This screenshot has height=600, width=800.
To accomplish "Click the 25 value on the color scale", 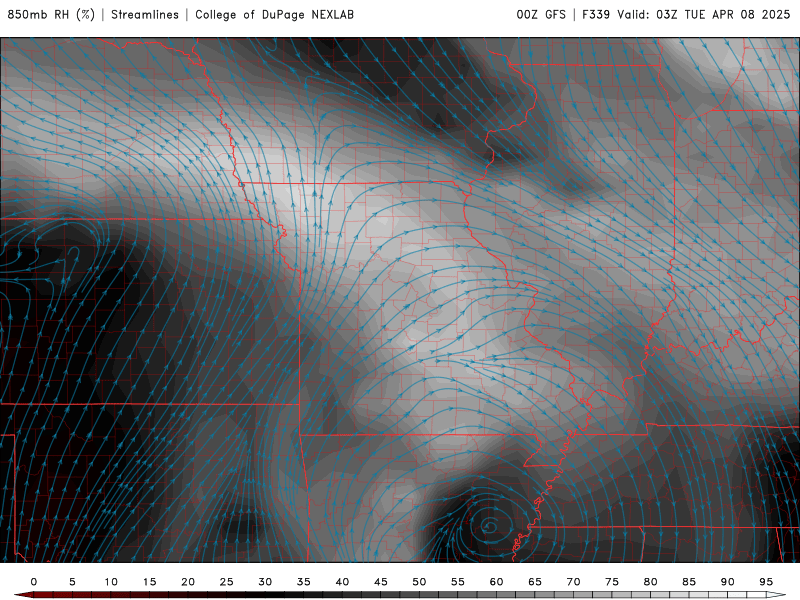I will coord(227,582).
